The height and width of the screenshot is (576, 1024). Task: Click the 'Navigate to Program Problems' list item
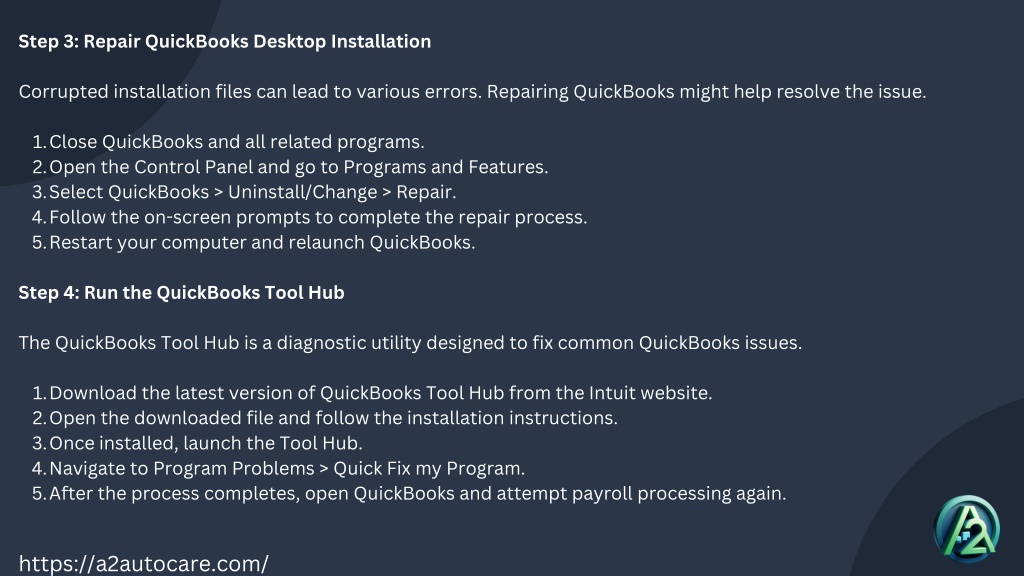coord(278,468)
